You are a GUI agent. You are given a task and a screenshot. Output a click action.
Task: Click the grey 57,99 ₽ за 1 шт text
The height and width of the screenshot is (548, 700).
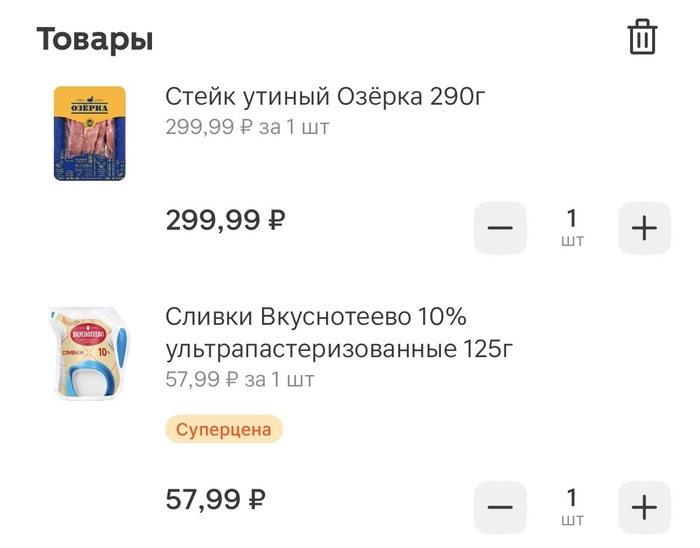(x=240, y=380)
